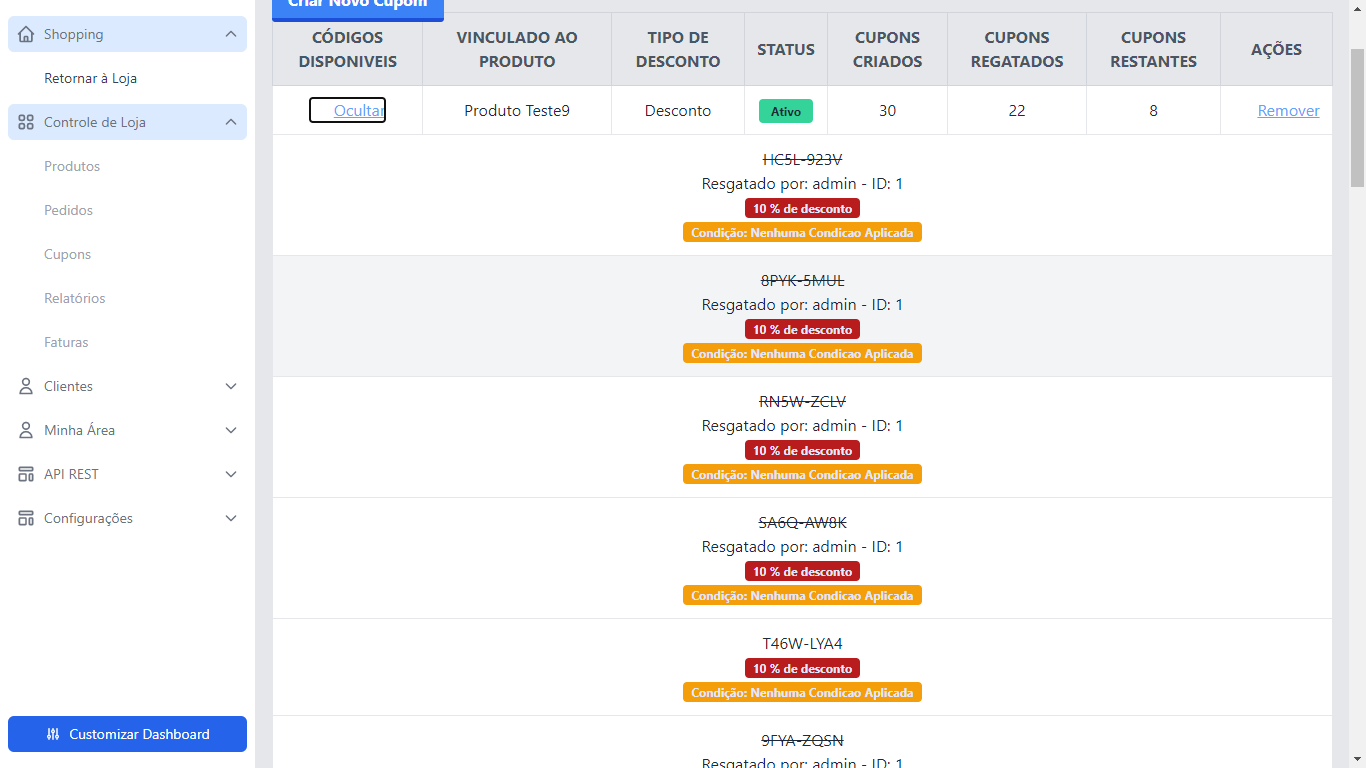
Task: Click the Clientes menu label
Action: click(68, 386)
